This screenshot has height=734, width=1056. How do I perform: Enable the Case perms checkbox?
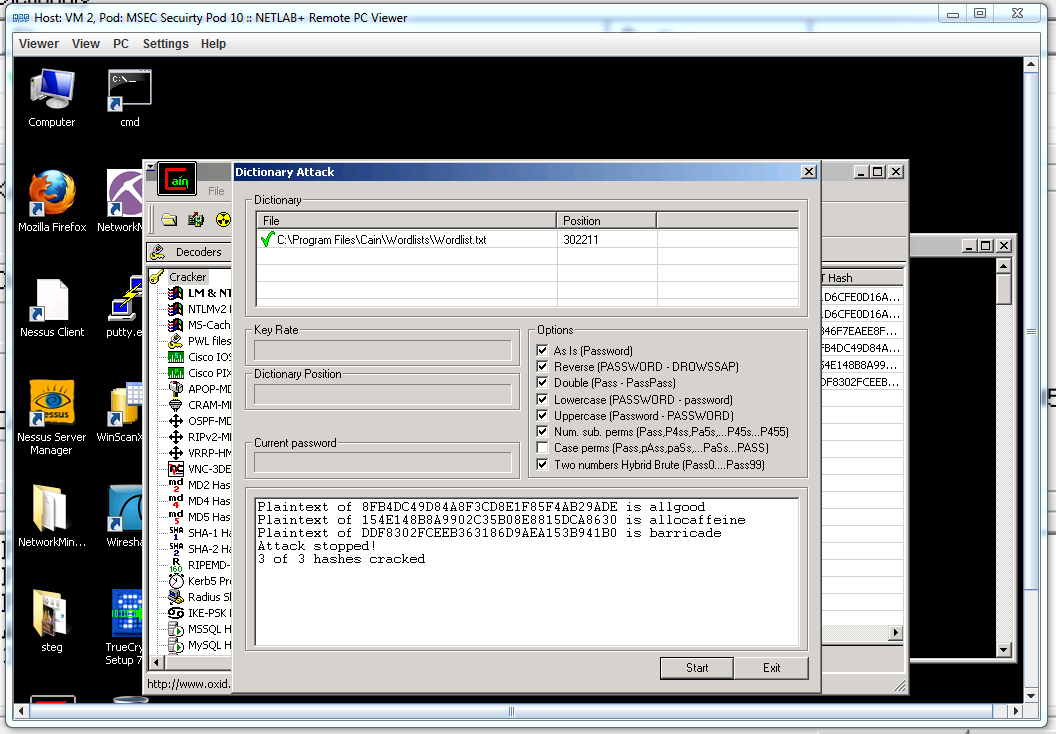click(x=542, y=448)
